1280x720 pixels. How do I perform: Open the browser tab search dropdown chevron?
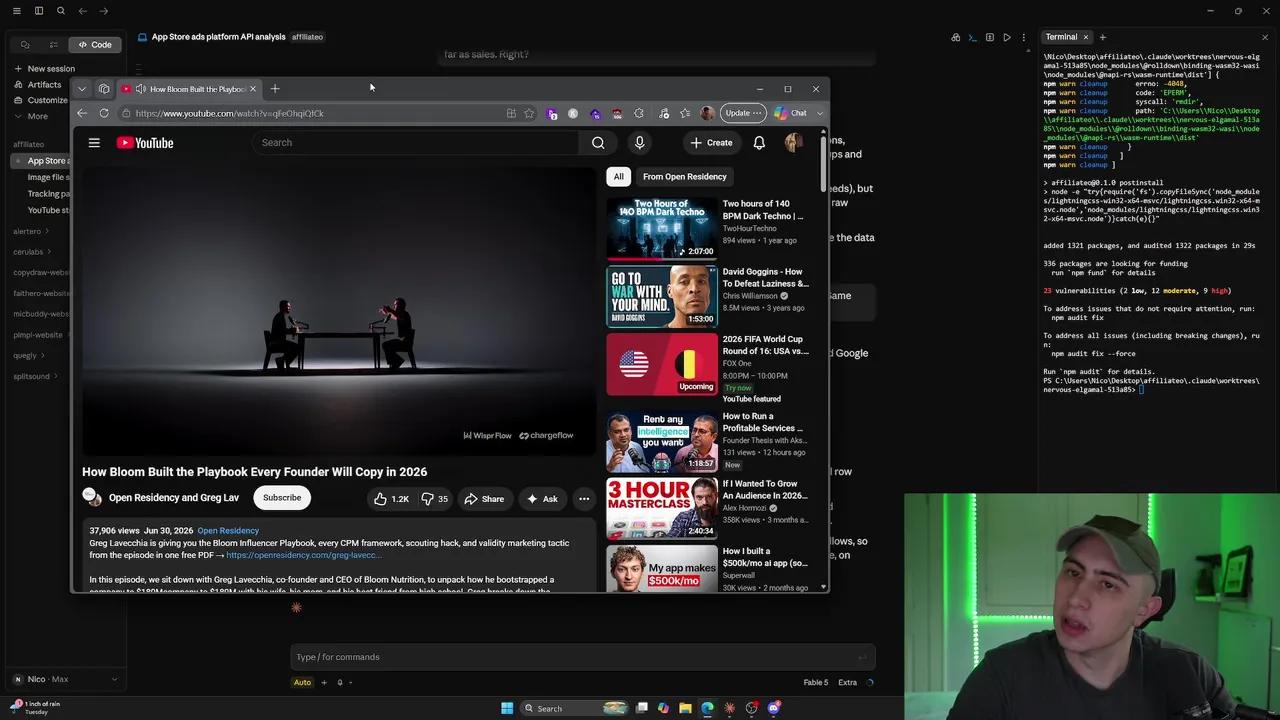(82, 89)
